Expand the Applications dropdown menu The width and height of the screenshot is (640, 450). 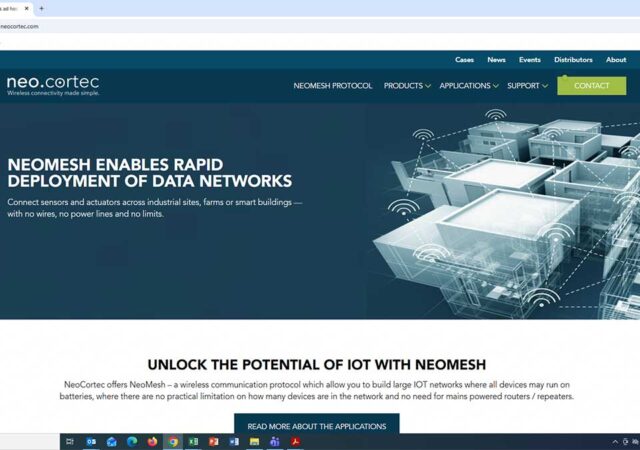click(468, 86)
